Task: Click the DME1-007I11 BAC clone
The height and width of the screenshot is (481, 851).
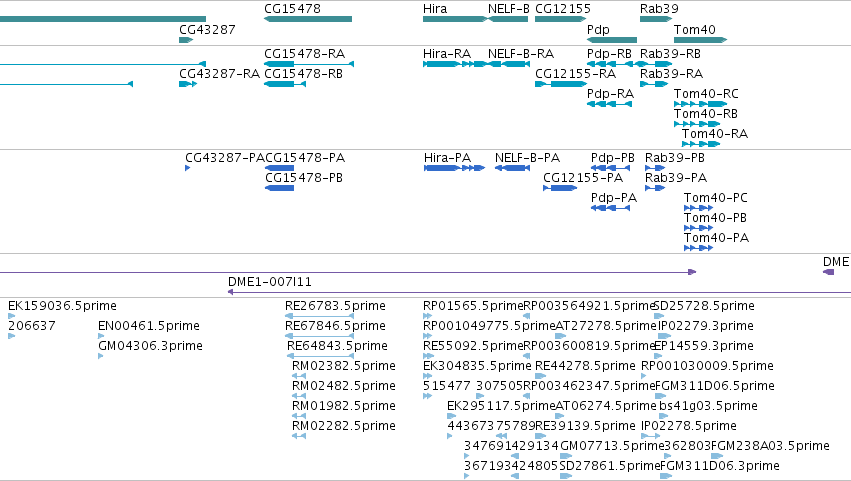Action: [539, 292]
